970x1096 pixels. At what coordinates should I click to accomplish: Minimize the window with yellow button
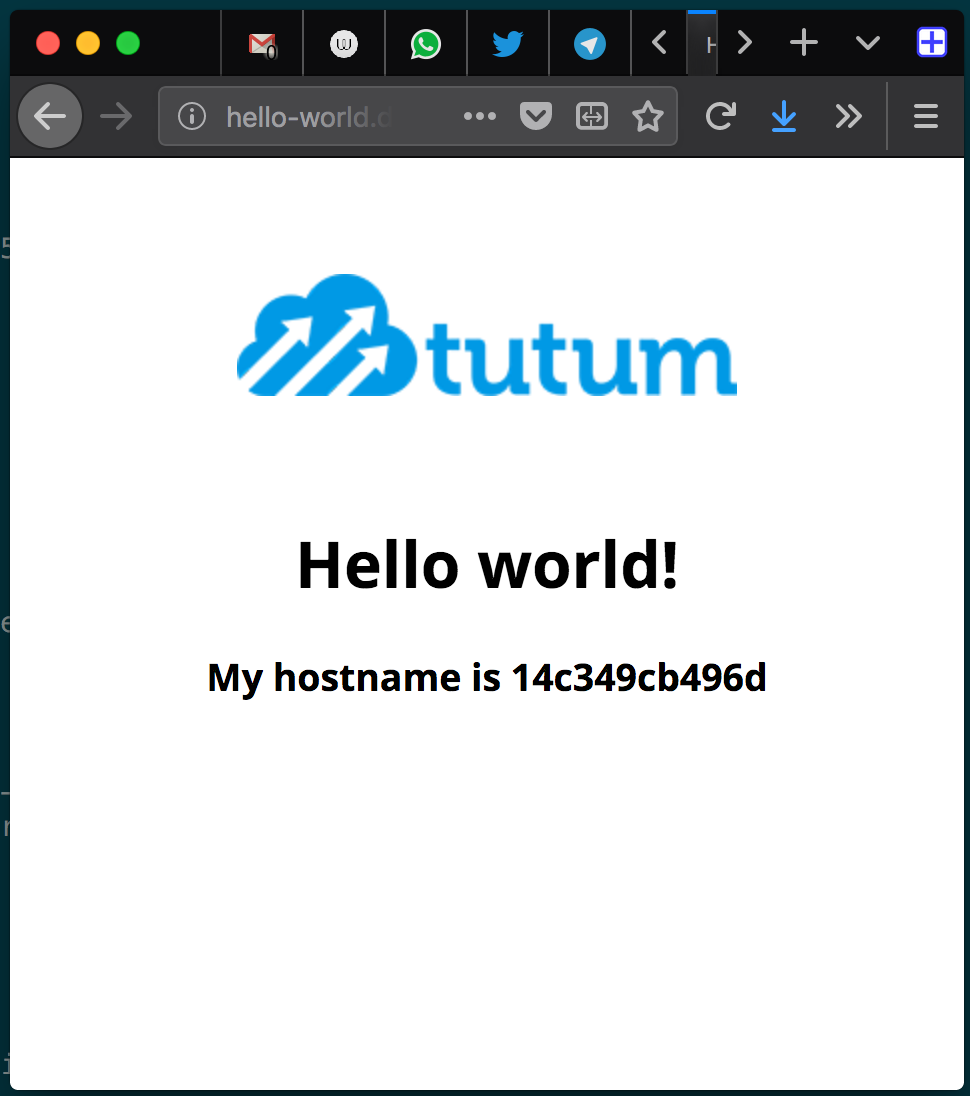[x=88, y=43]
